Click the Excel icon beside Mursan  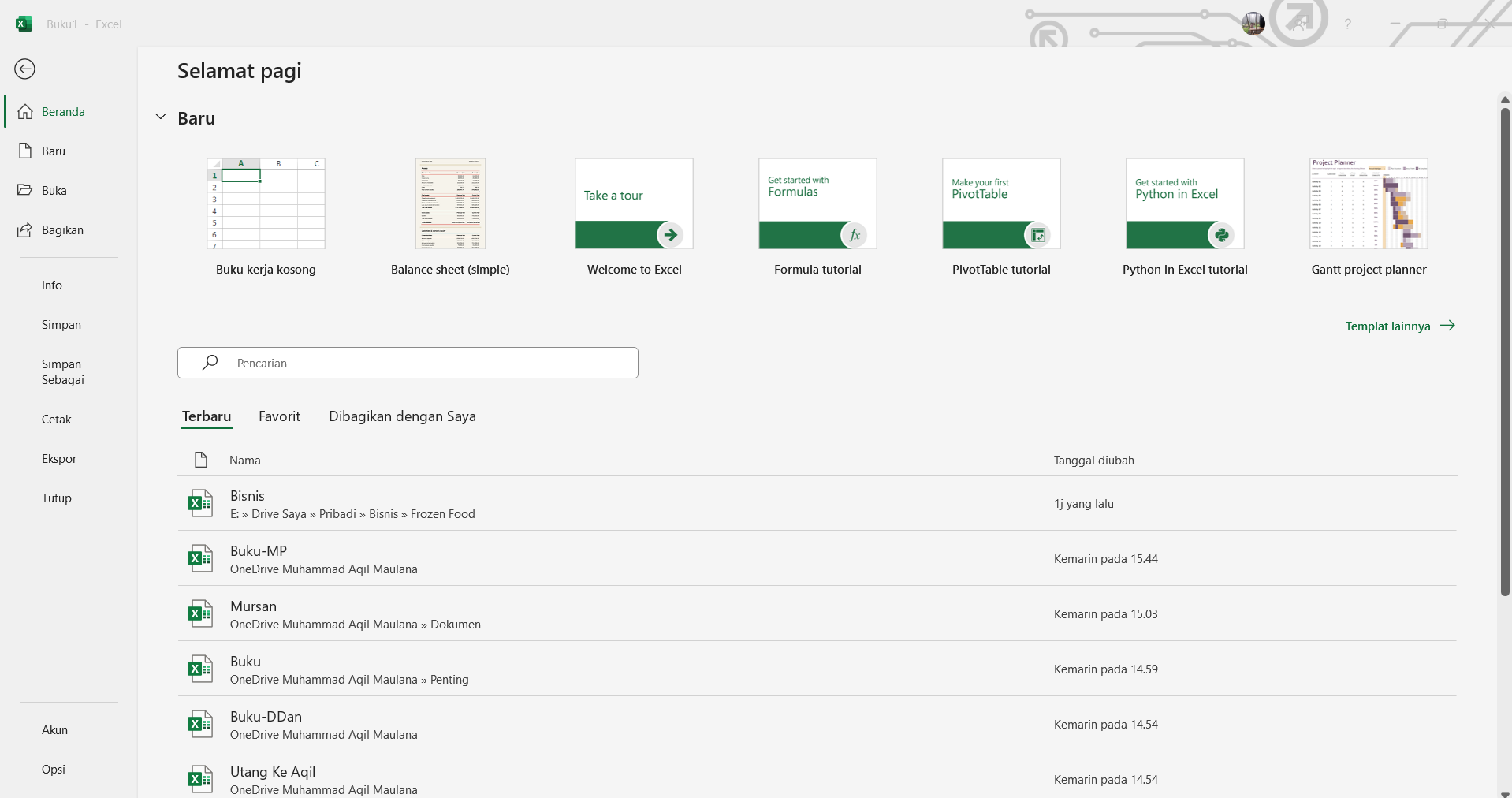tap(200, 613)
